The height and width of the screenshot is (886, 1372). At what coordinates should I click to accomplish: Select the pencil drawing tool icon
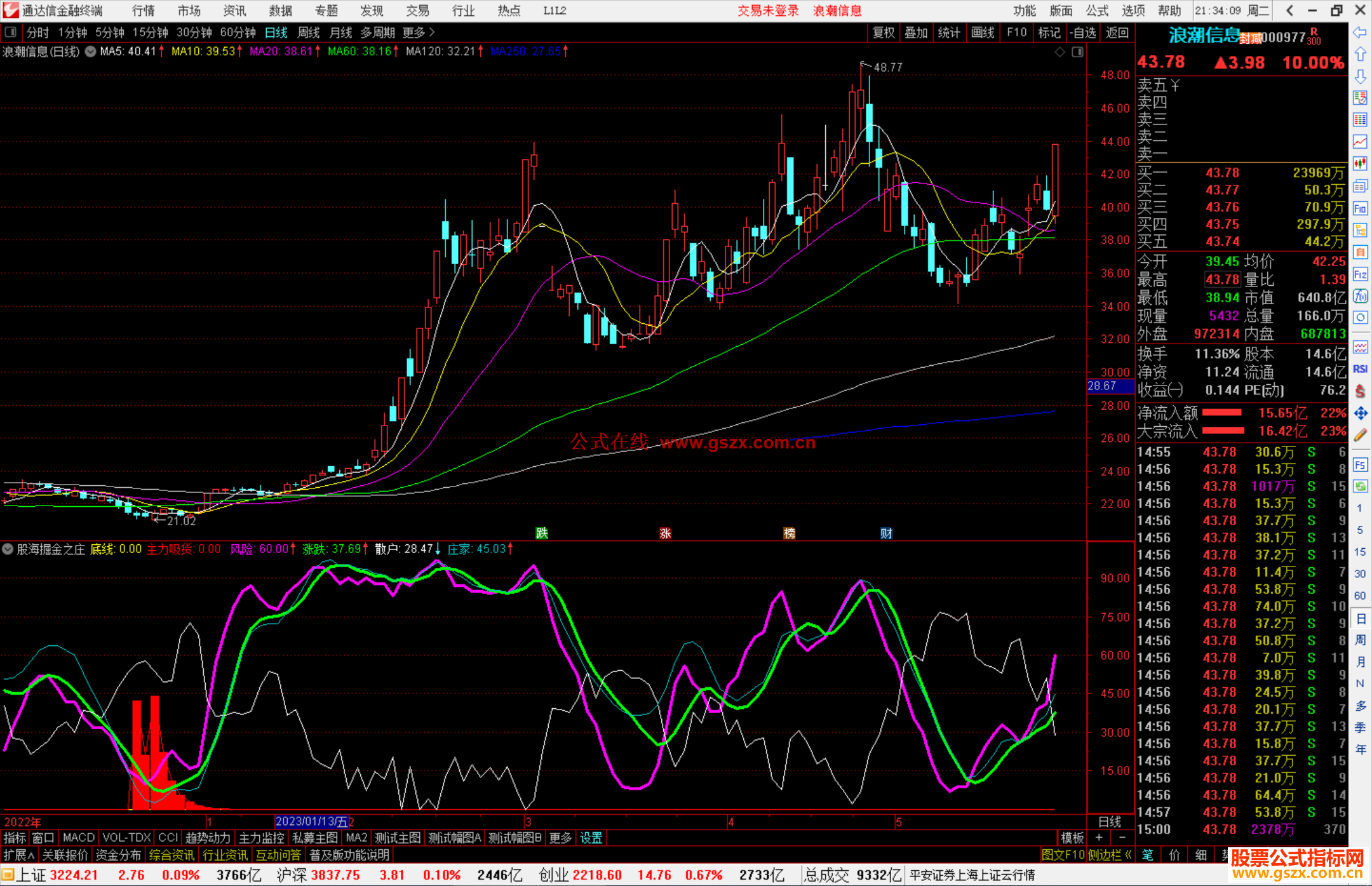coord(1360,435)
